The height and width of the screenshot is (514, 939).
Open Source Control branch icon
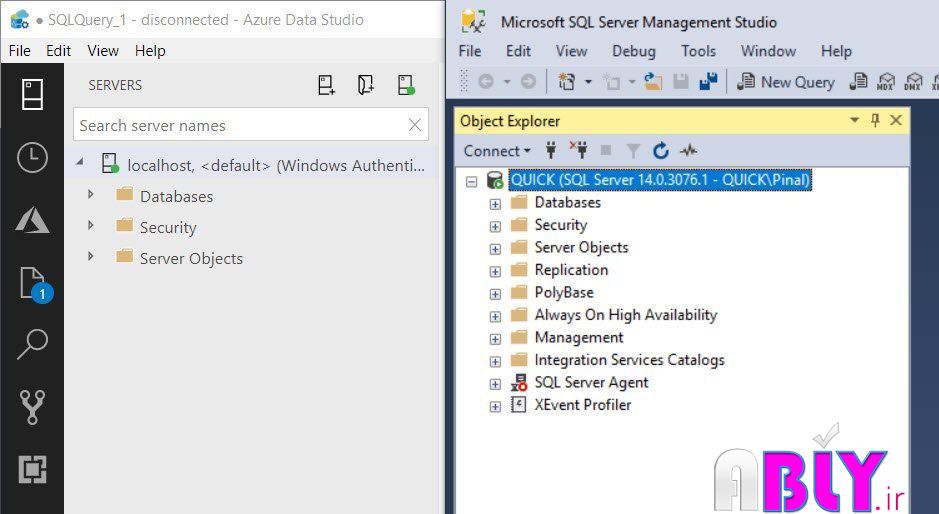coord(32,407)
